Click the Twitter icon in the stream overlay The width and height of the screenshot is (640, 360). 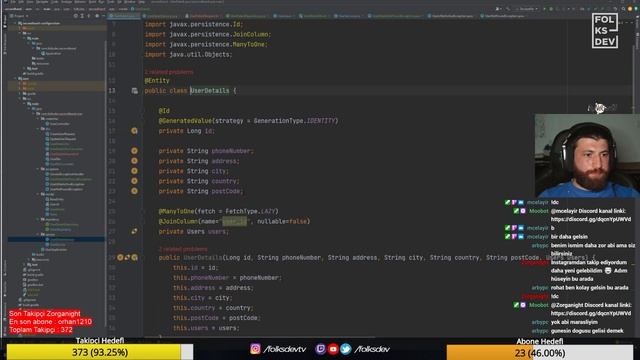[x=346, y=349]
